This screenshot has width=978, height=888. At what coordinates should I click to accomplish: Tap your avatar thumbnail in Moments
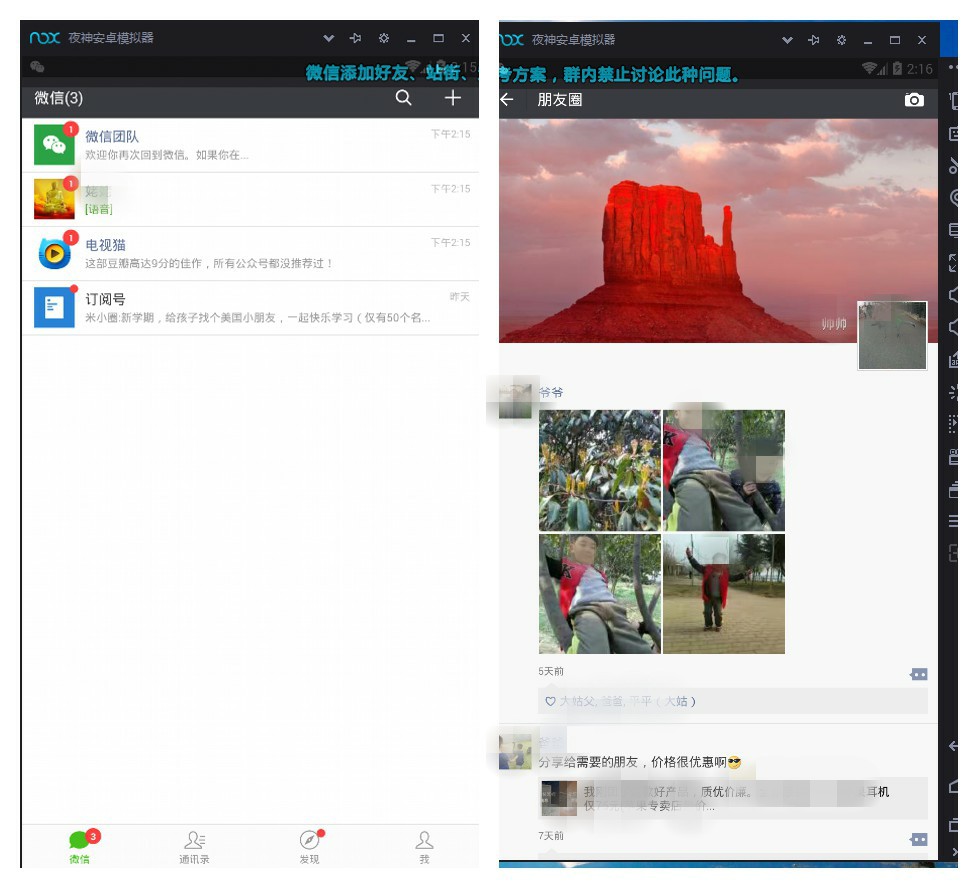[x=891, y=334]
